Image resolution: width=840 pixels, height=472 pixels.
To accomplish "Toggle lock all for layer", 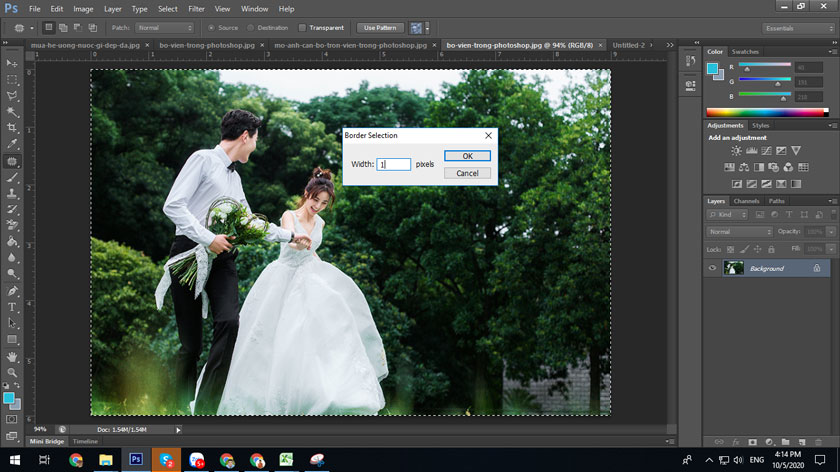I will [771, 250].
